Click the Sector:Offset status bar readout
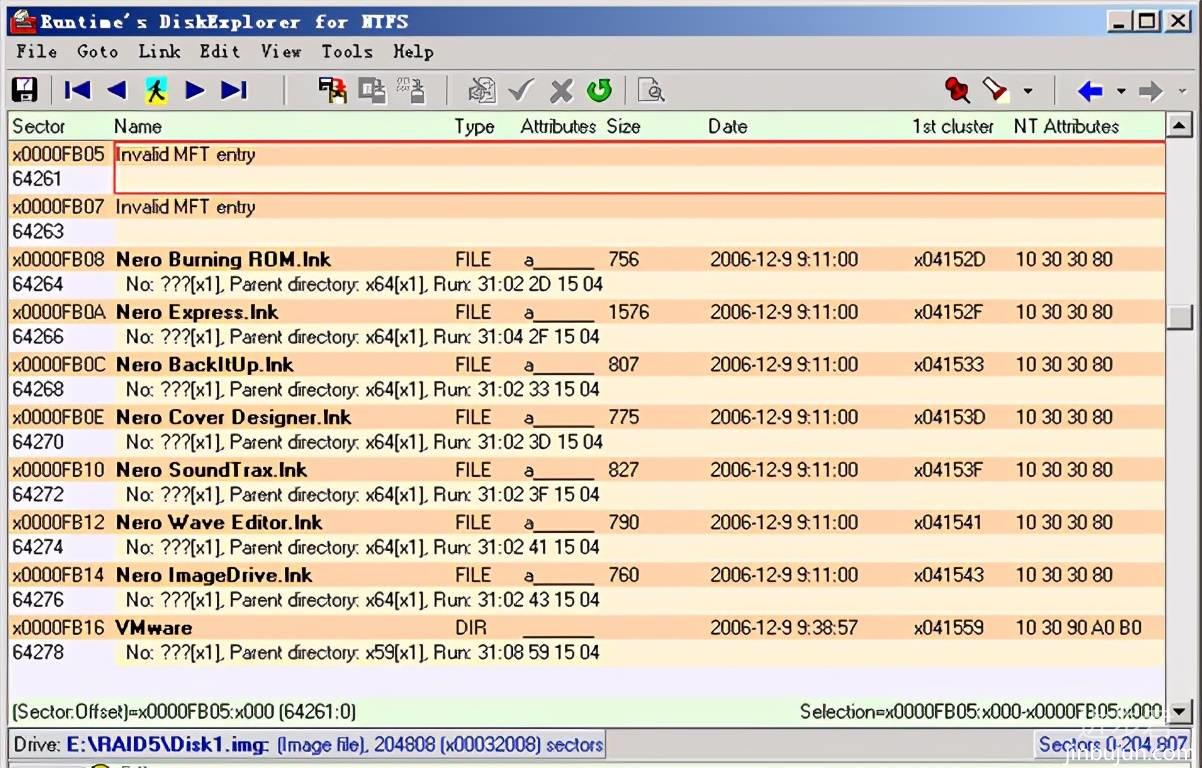Screen dimensions: 1202x768 183,712
